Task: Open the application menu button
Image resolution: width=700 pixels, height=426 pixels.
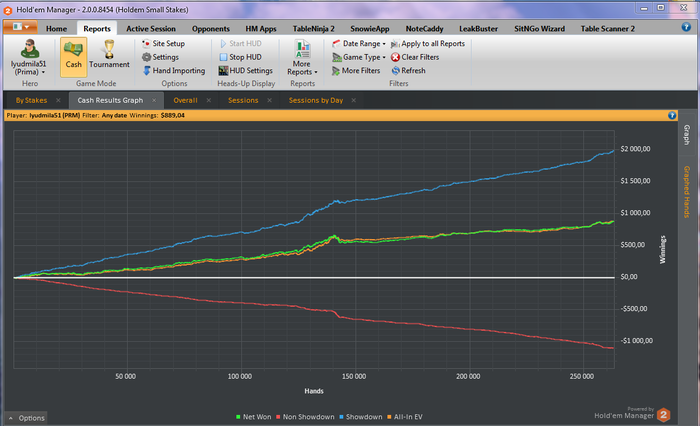Action: click(x=20, y=27)
